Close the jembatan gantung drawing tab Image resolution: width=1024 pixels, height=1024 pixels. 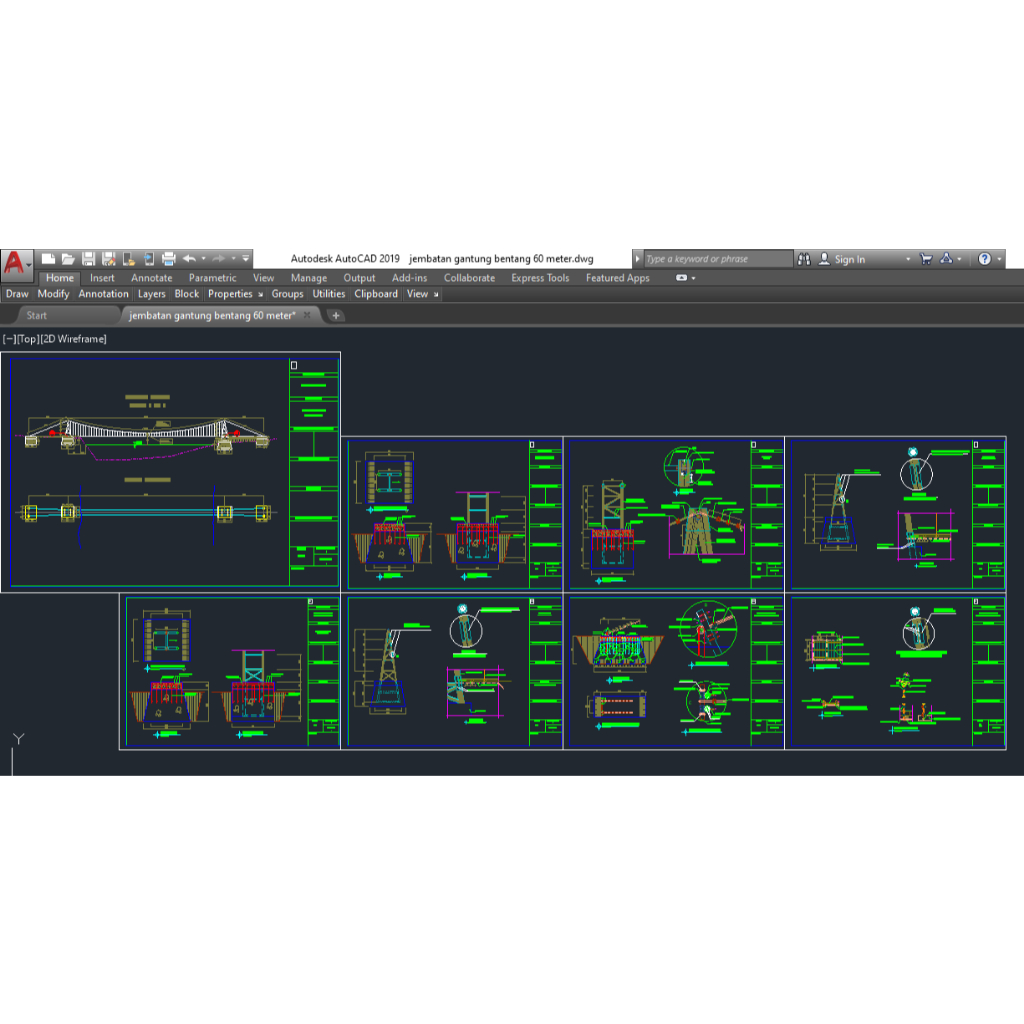click(307, 315)
